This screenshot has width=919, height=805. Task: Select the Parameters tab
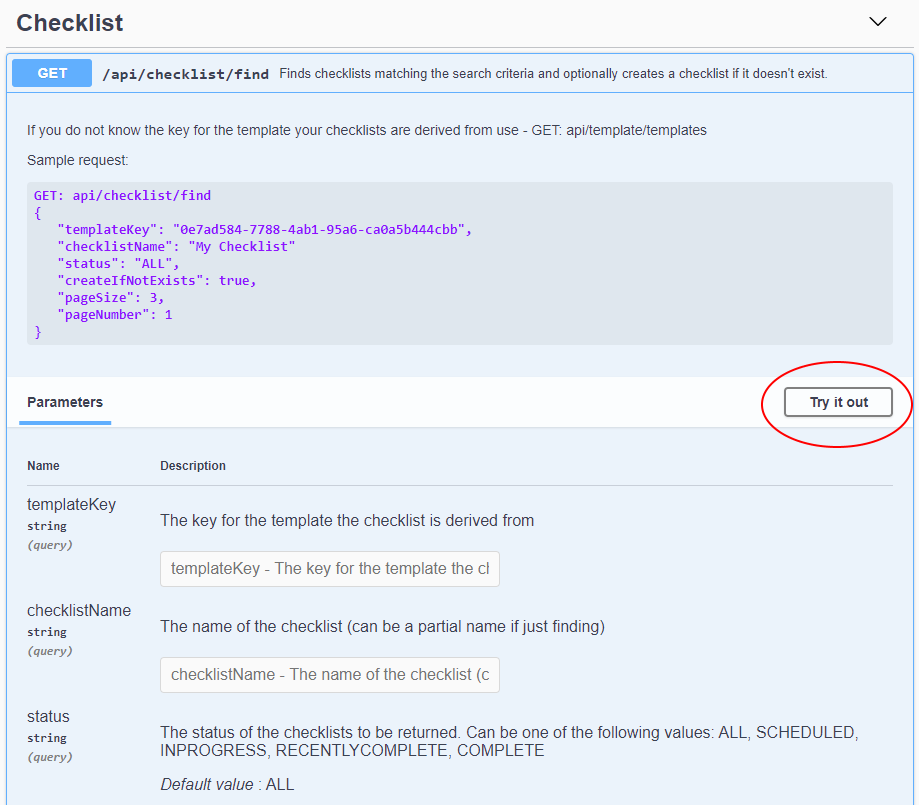click(x=65, y=402)
